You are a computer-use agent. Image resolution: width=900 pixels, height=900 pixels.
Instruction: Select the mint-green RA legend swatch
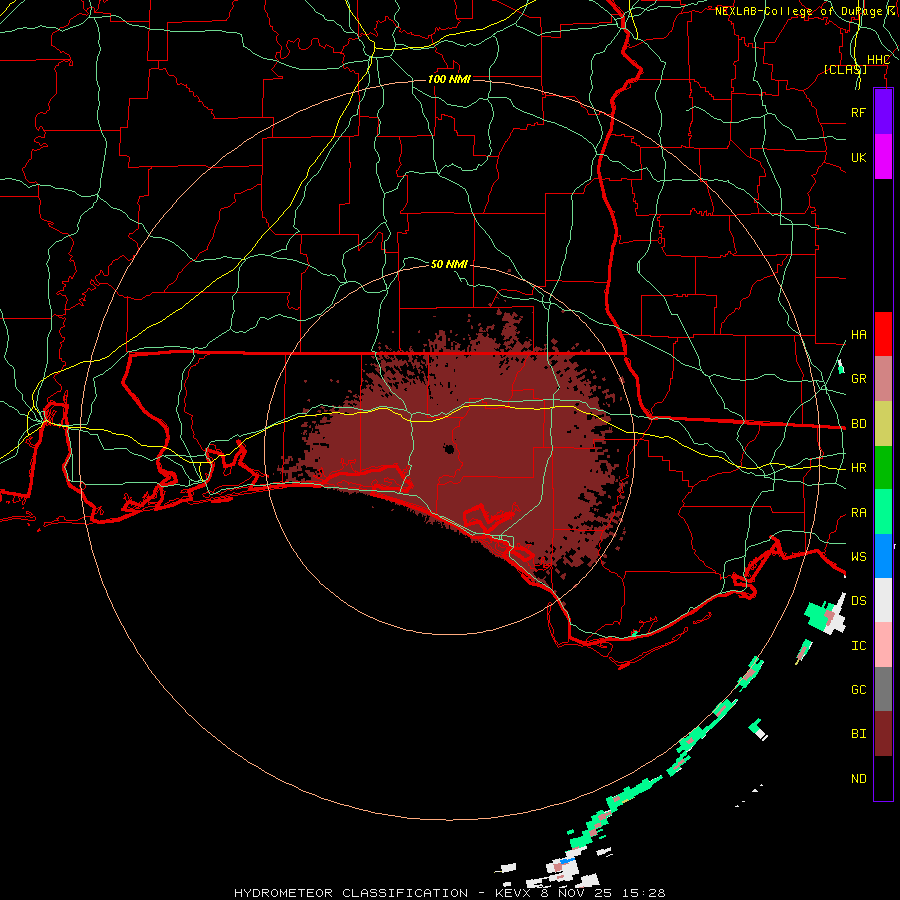[883, 512]
